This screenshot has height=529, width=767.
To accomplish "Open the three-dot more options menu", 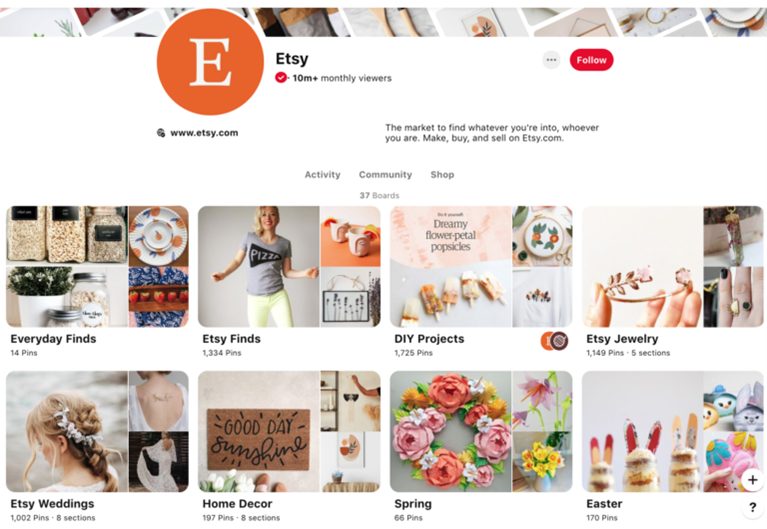I will [x=551, y=60].
